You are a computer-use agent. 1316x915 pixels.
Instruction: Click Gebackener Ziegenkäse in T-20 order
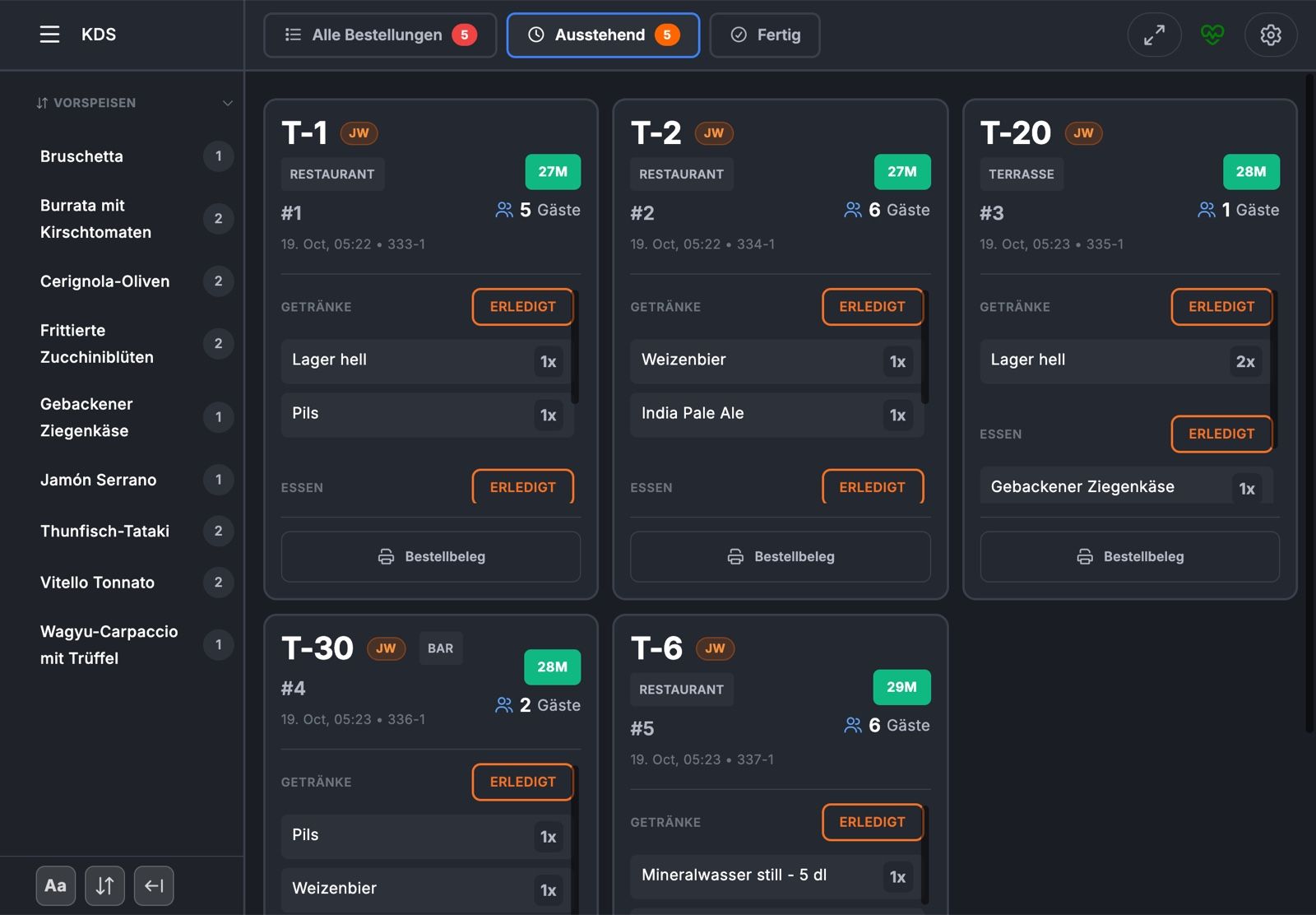1125,485
